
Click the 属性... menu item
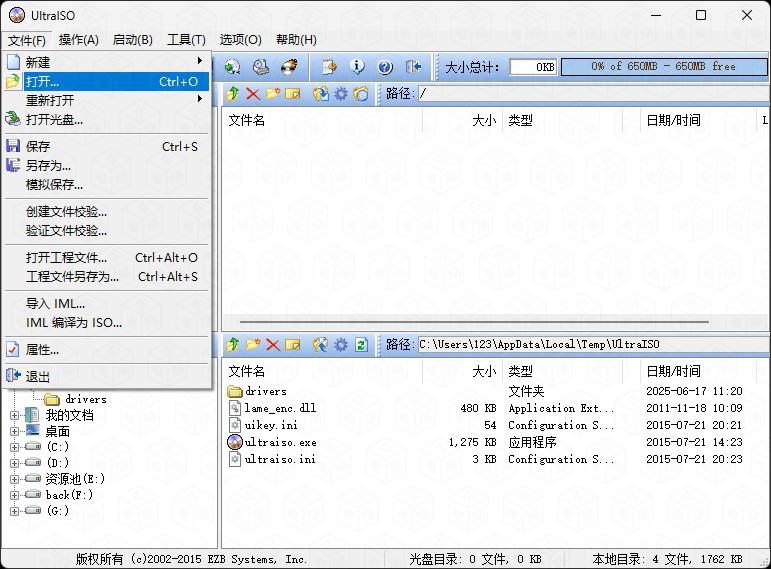(42, 350)
